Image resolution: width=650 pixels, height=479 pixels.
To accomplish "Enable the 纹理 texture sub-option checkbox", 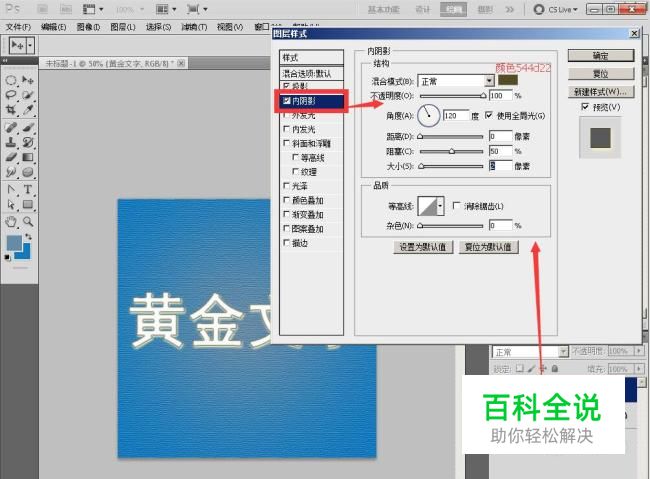I will tap(296, 171).
